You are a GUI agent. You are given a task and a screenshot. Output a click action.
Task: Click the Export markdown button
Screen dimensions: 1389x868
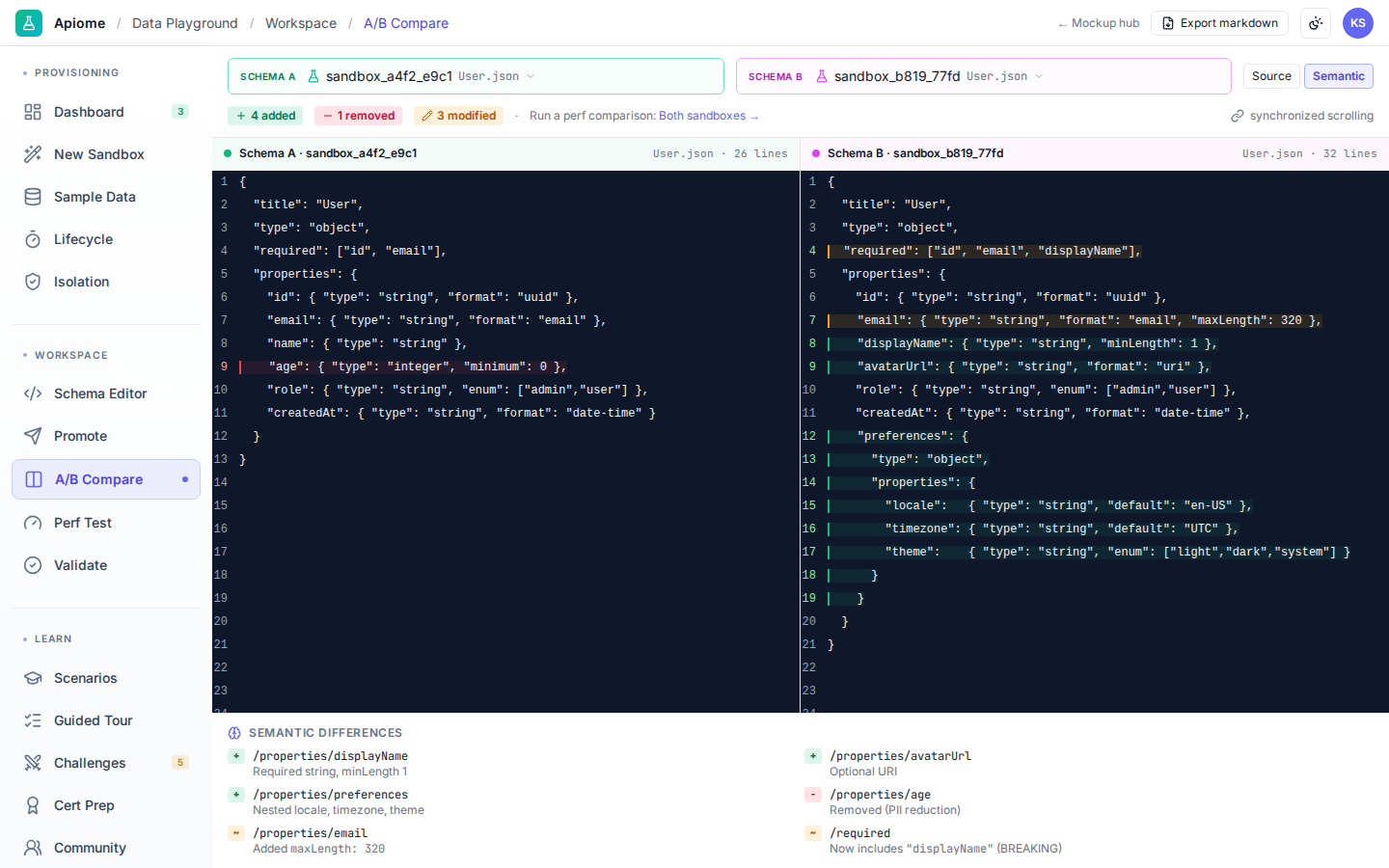pos(1219,23)
